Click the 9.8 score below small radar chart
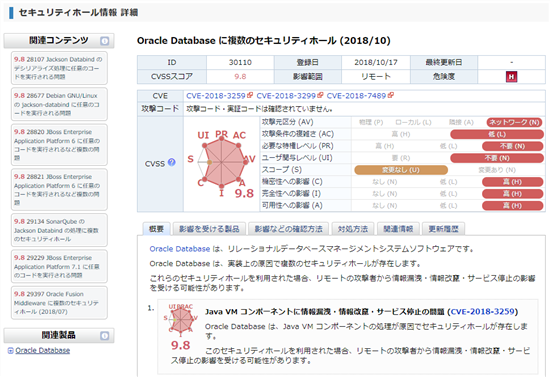This screenshot has height=377, width=550. [x=180, y=345]
